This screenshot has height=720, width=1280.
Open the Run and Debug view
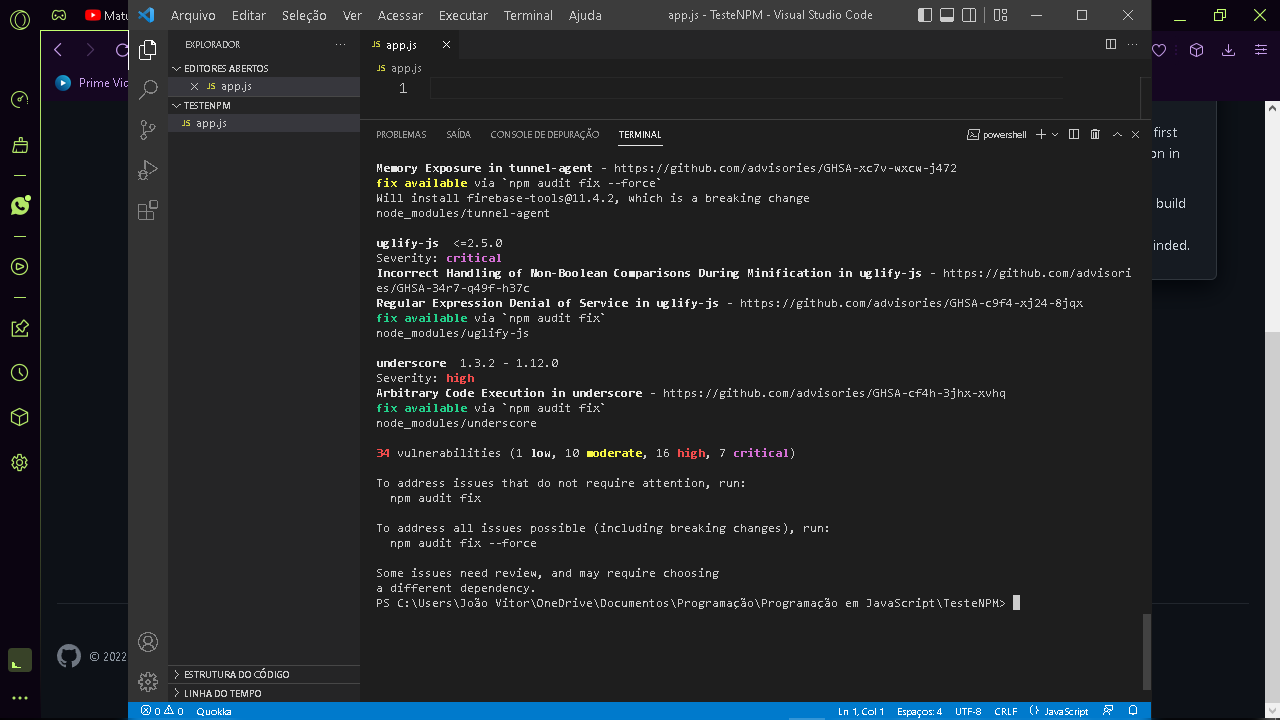(148, 170)
